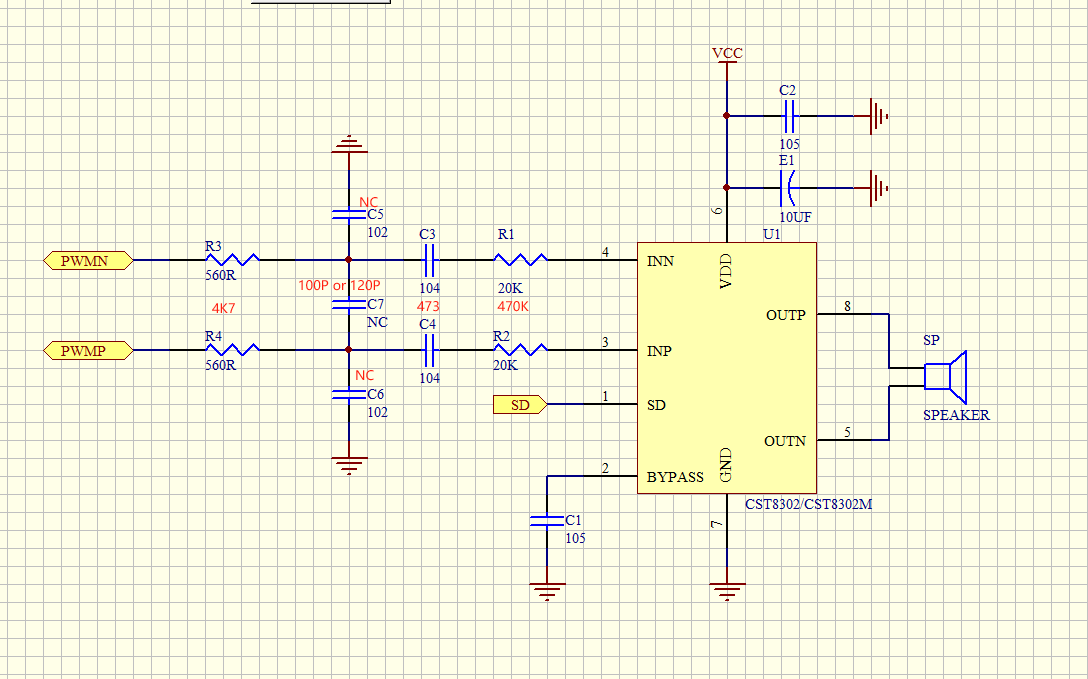Select the red 473 annotation
The image size is (1088, 679).
(x=428, y=306)
